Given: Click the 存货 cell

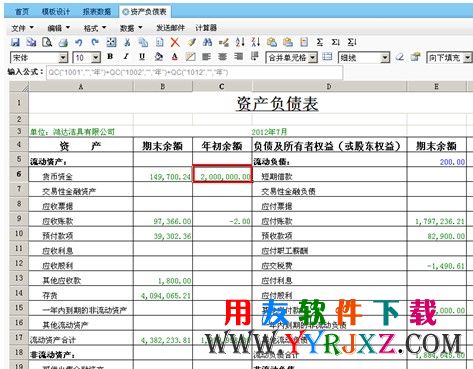Looking at the screenshot, I should (81, 293).
